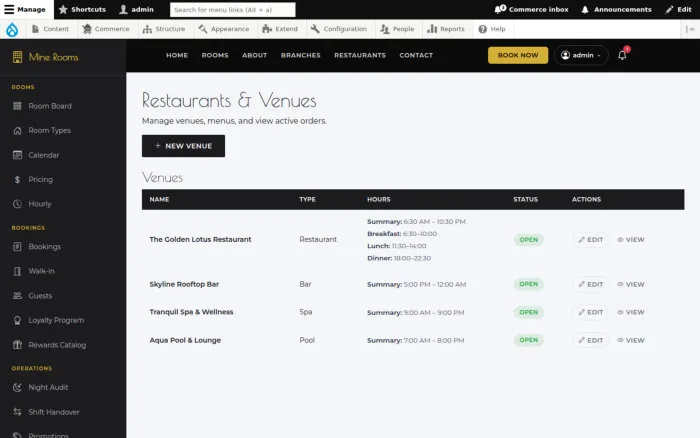Click the Walk-in door icon

coord(17,271)
